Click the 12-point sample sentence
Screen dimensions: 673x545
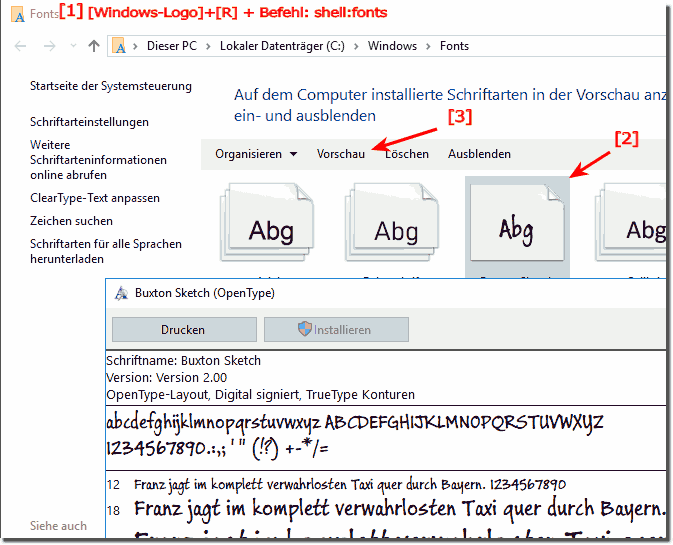pos(350,485)
